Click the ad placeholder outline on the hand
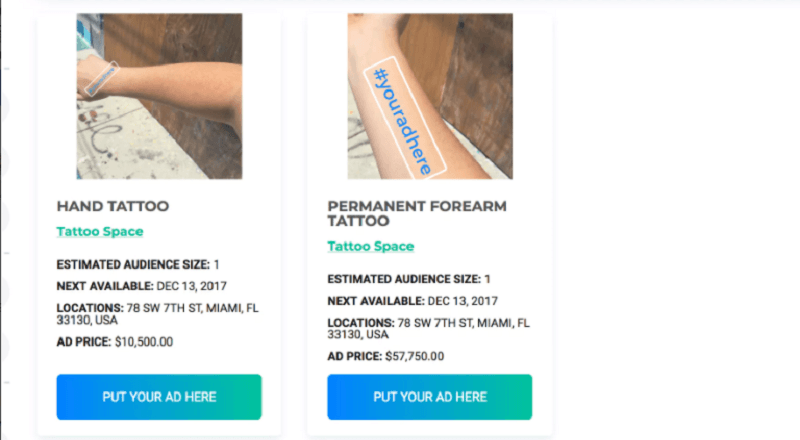 [x=103, y=78]
